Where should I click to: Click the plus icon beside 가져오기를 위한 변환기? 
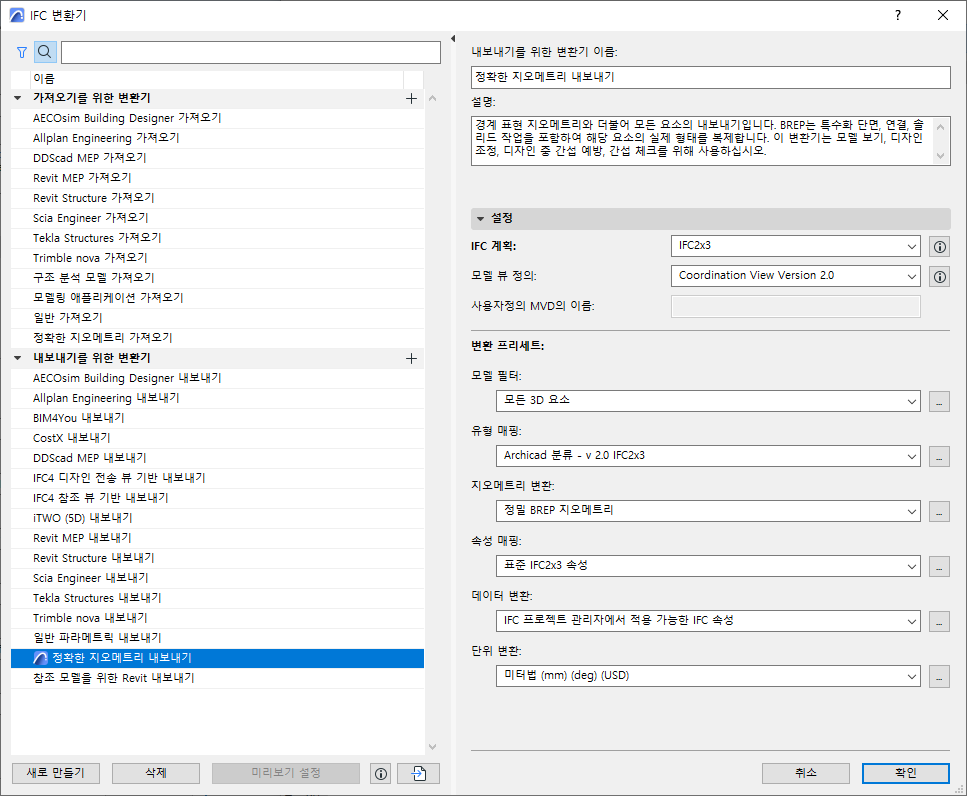(411, 98)
